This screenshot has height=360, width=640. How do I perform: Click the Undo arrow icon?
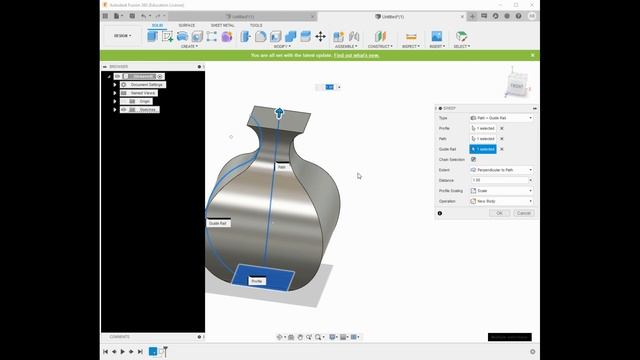tap(144, 16)
